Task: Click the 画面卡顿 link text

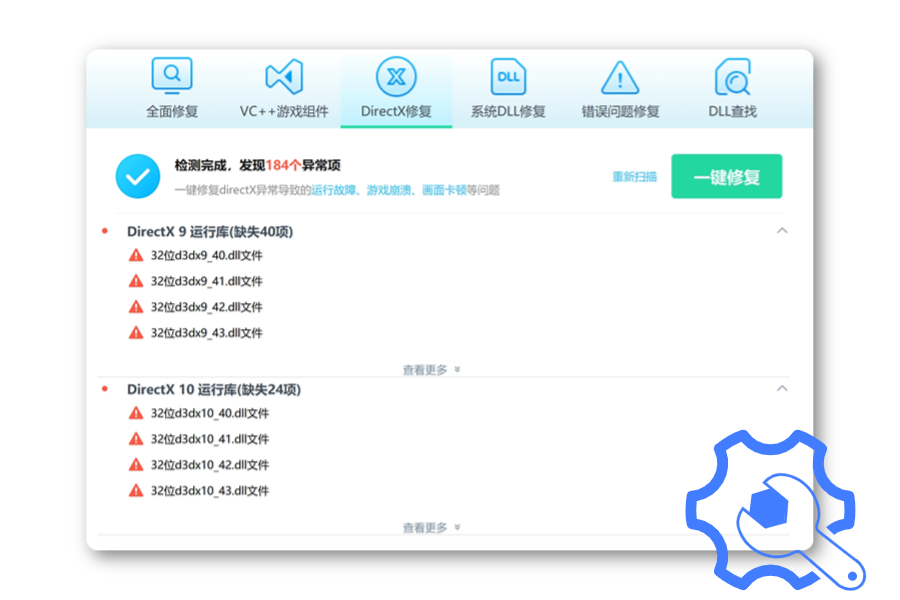Action: (444, 190)
